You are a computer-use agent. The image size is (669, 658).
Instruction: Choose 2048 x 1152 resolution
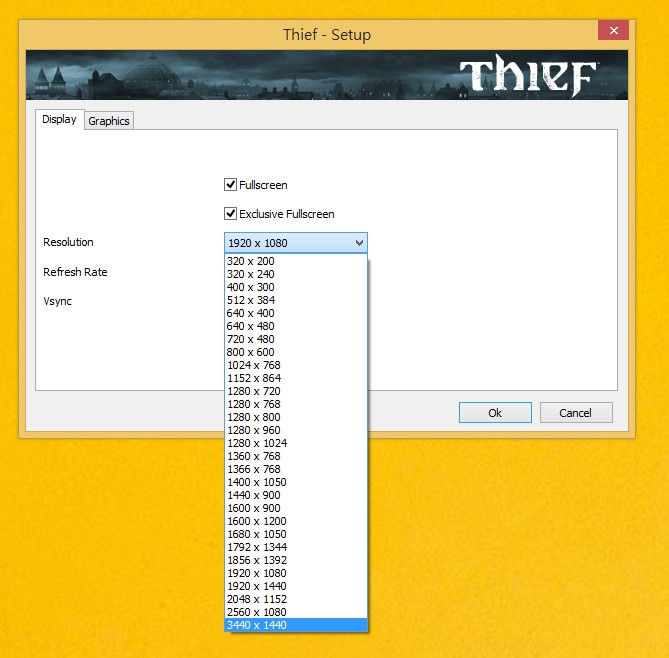(x=296, y=599)
